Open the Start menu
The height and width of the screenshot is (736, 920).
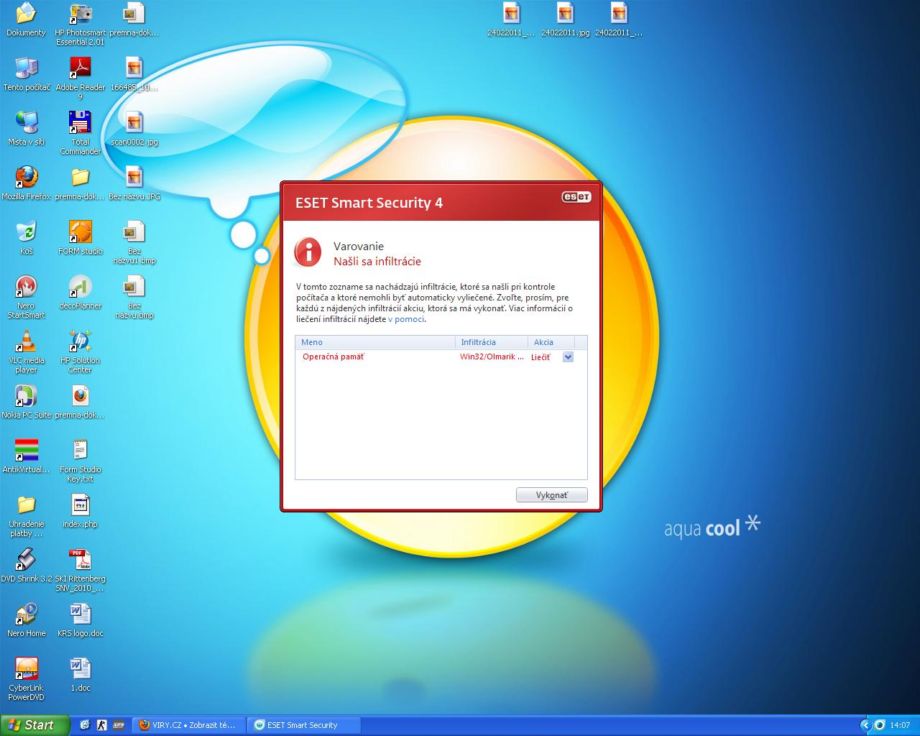coord(35,725)
